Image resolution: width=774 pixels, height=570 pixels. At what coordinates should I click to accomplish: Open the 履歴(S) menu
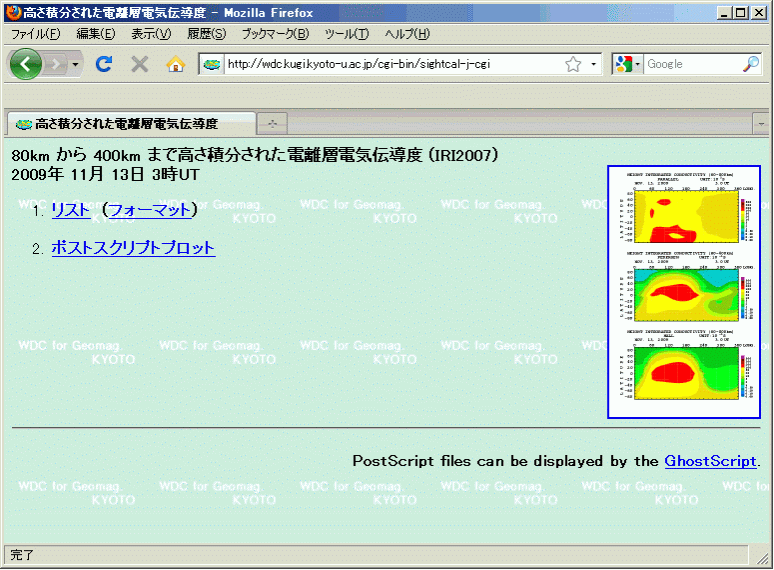coord(206,34)
